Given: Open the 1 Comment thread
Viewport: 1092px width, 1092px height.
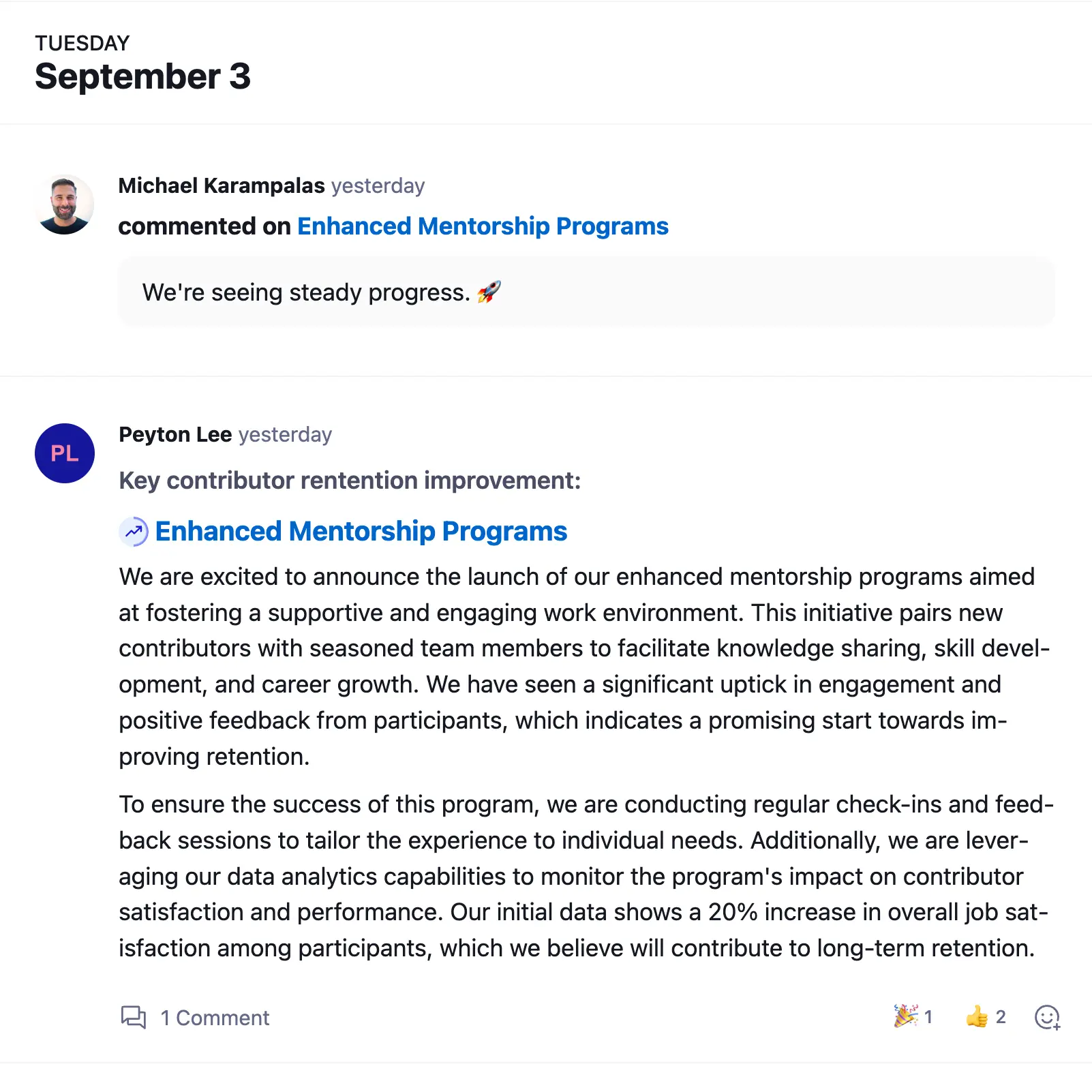Looking at the screenshot, I should click(x=215, y=1018).
